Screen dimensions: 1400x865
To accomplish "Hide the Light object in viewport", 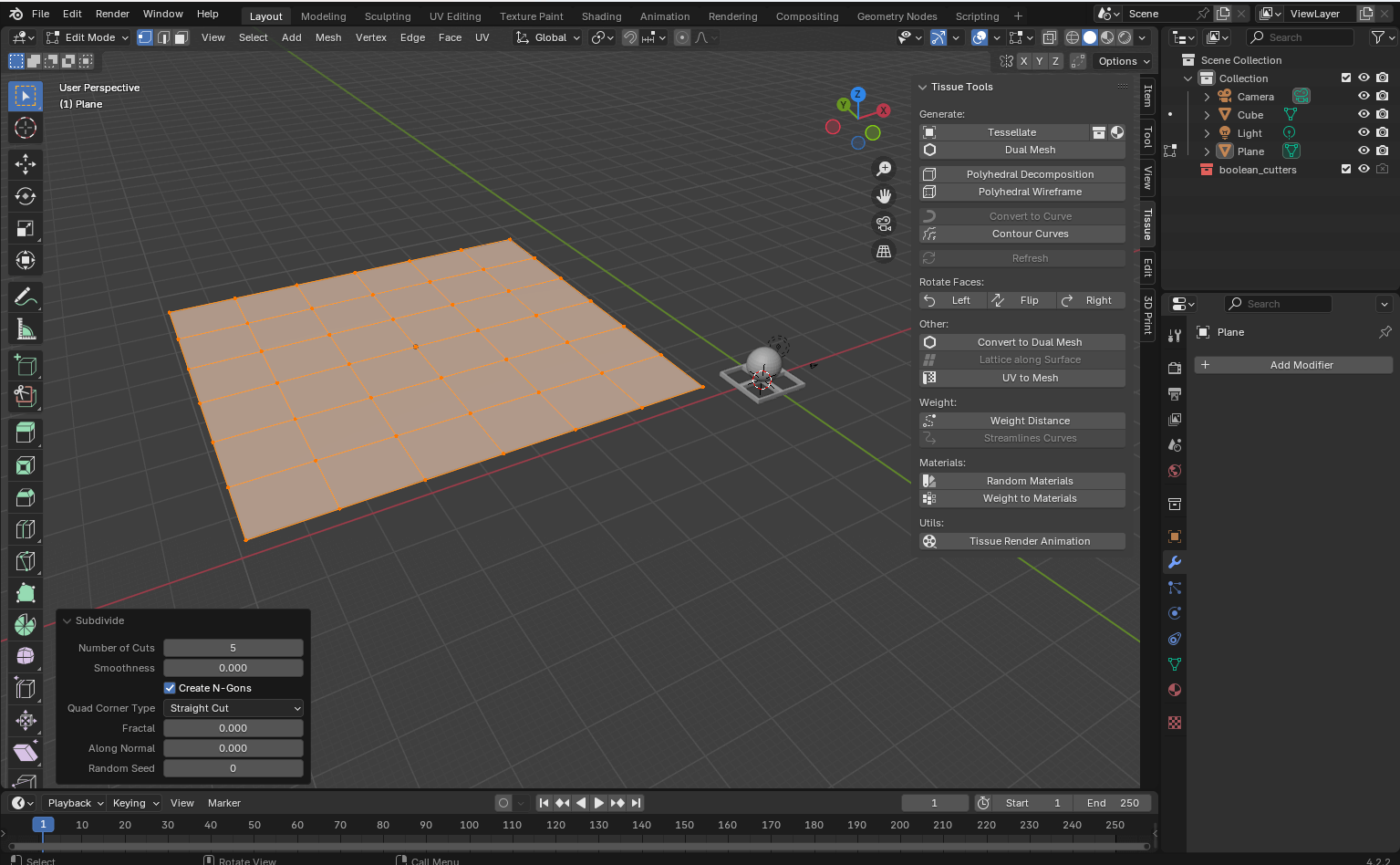I will pos(1364,133).
